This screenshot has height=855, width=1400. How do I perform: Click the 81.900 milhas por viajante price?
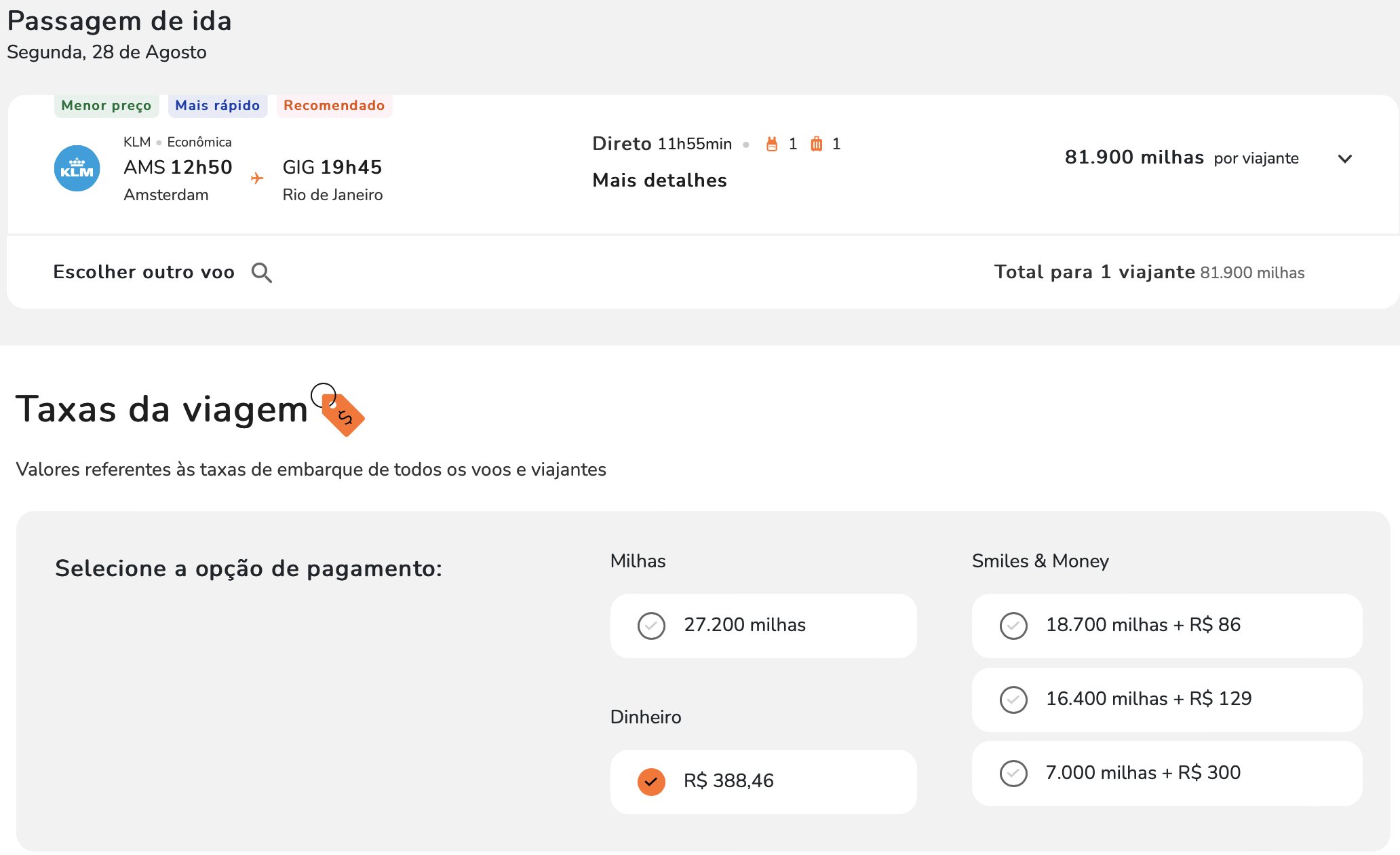point(1181,158)
